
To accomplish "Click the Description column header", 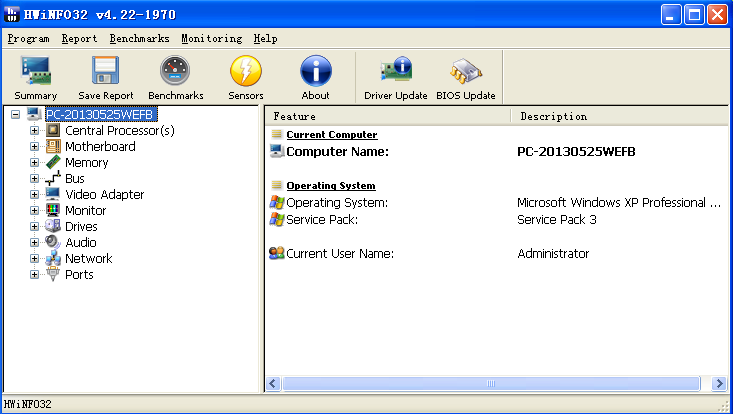I will (x=620, y=116).
